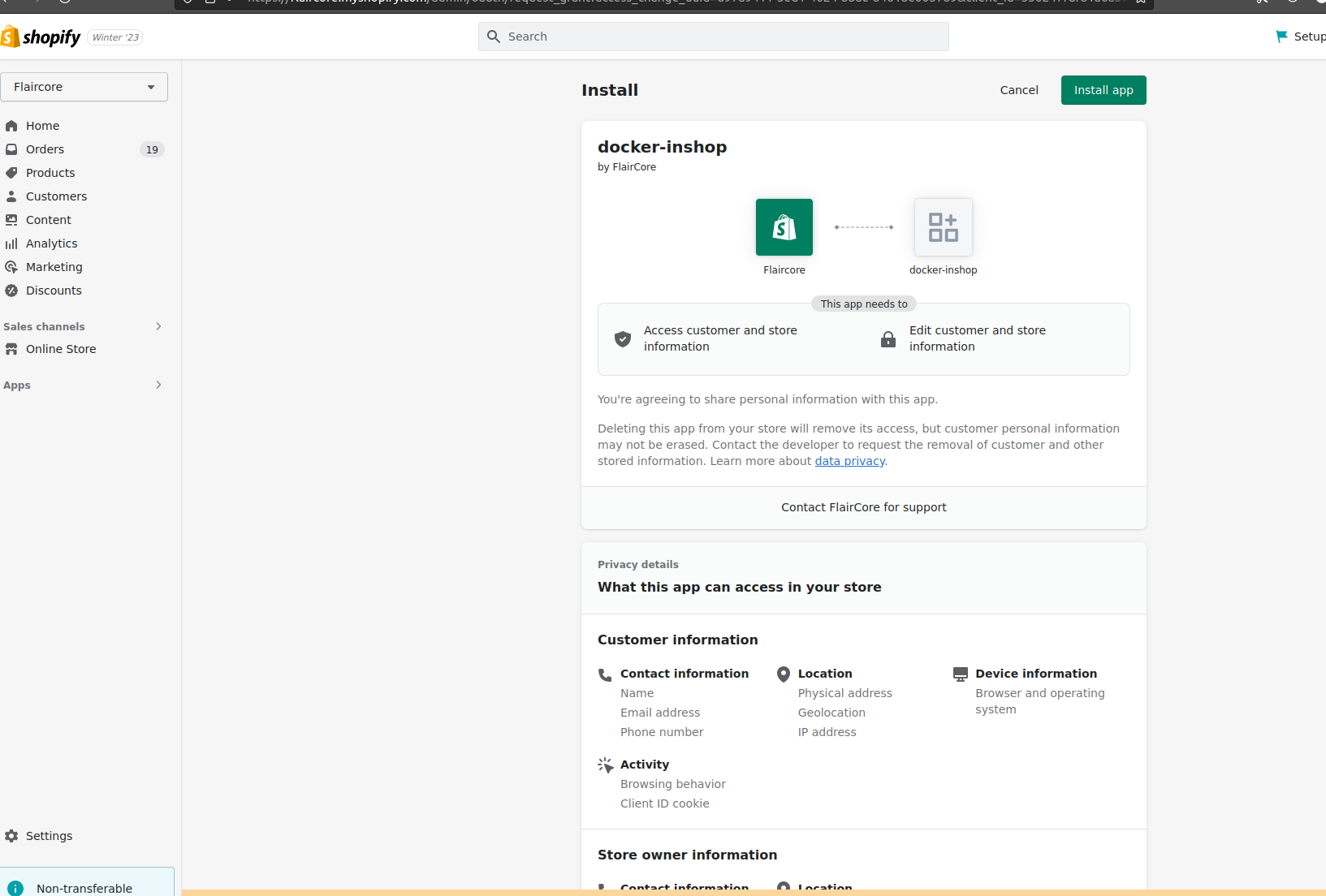Click the docker-inshop app grid icon
The height and width of the screenshot is (896, 1326).
click(943, 227)
